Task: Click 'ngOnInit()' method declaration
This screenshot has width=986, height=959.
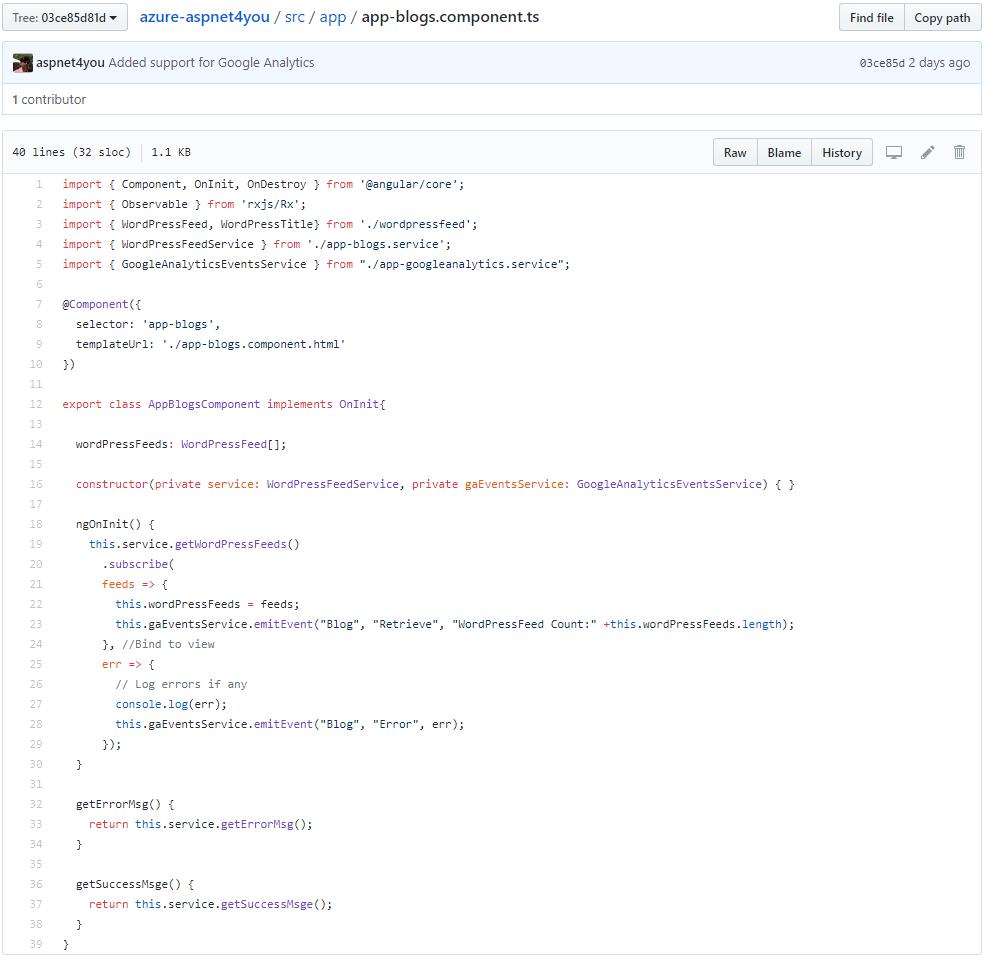Action: click(x=108, y=524)
